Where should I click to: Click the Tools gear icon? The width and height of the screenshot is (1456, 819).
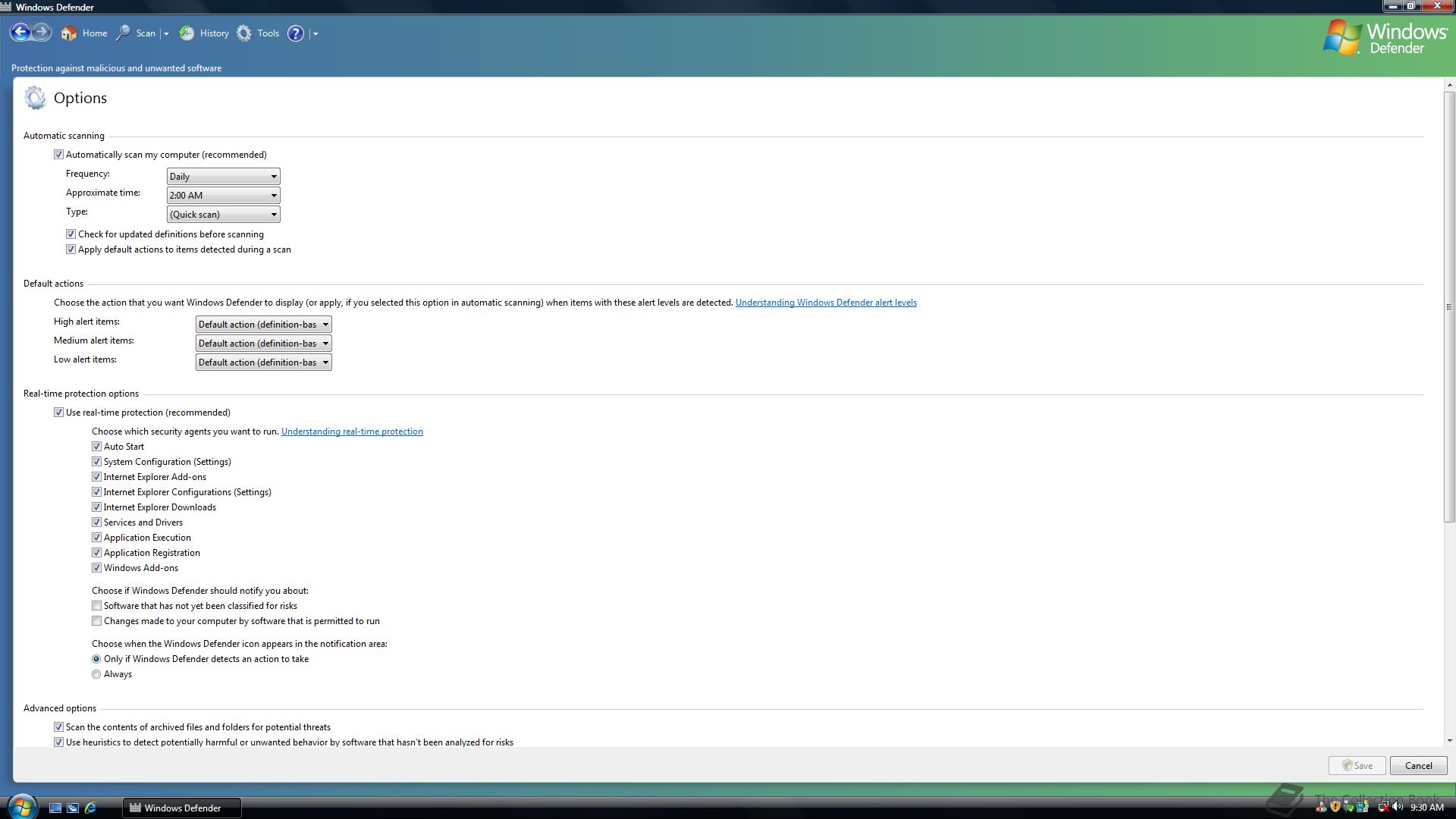(x=244, y=33)
